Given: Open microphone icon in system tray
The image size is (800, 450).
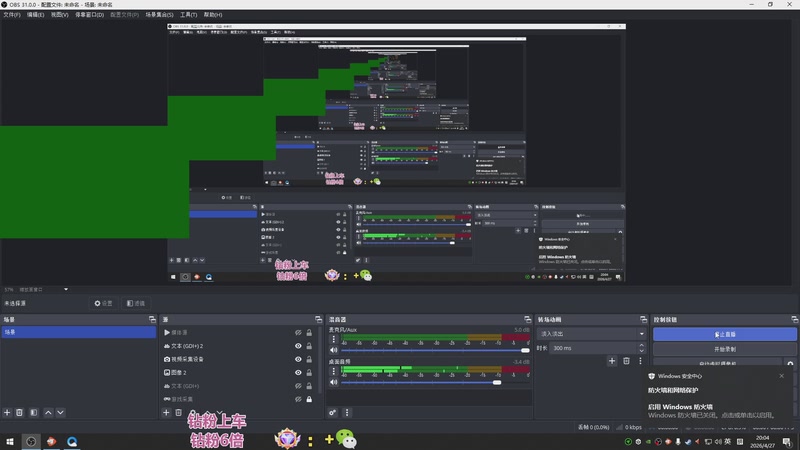Looking at the screenshot, I should (x=678, y=441).
